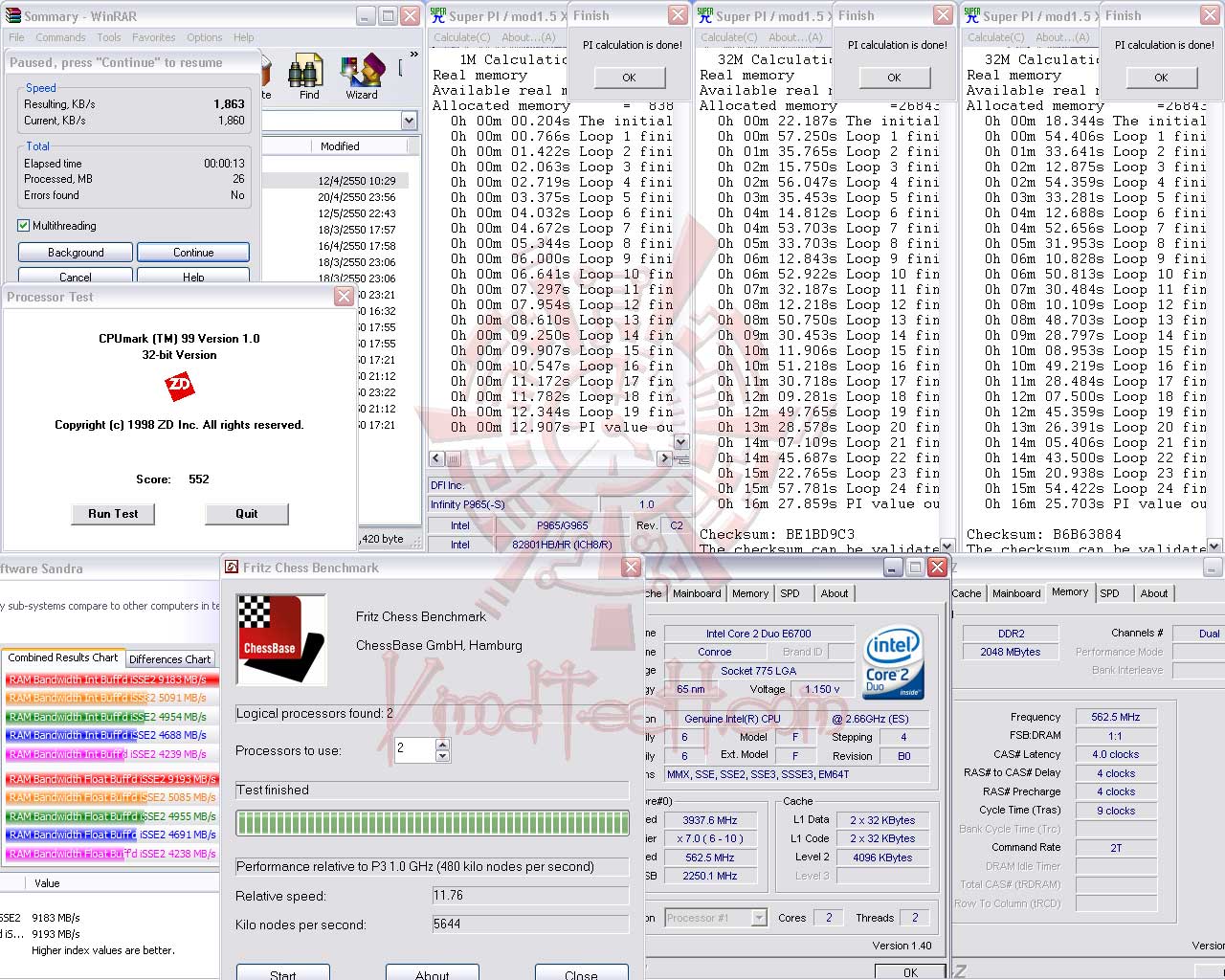The image size is (1225, 980).
Task: Click OK in third Super PI Finish dialog
Action: point(1161,78)
